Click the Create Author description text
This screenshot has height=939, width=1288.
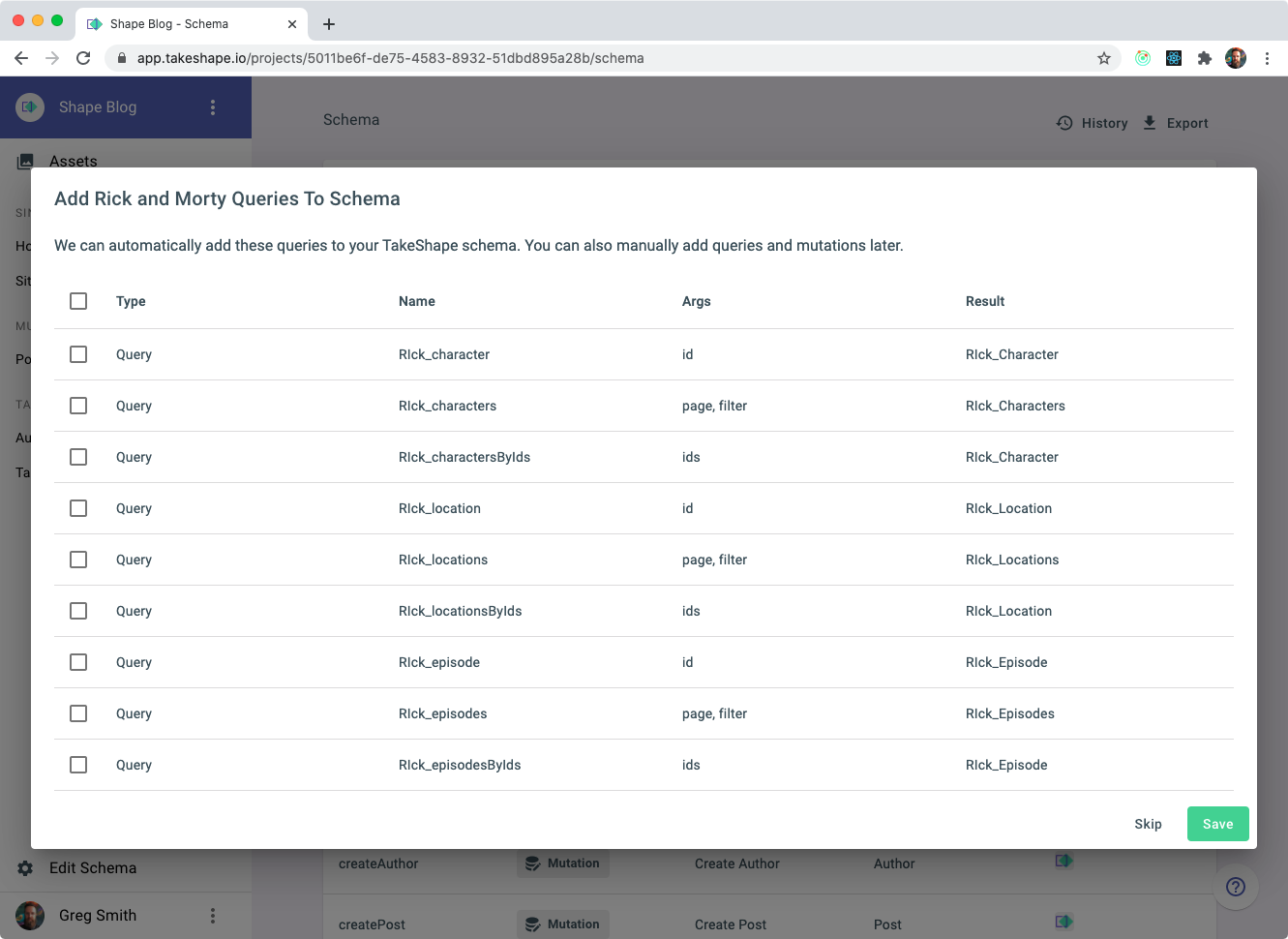pos(737,863)
